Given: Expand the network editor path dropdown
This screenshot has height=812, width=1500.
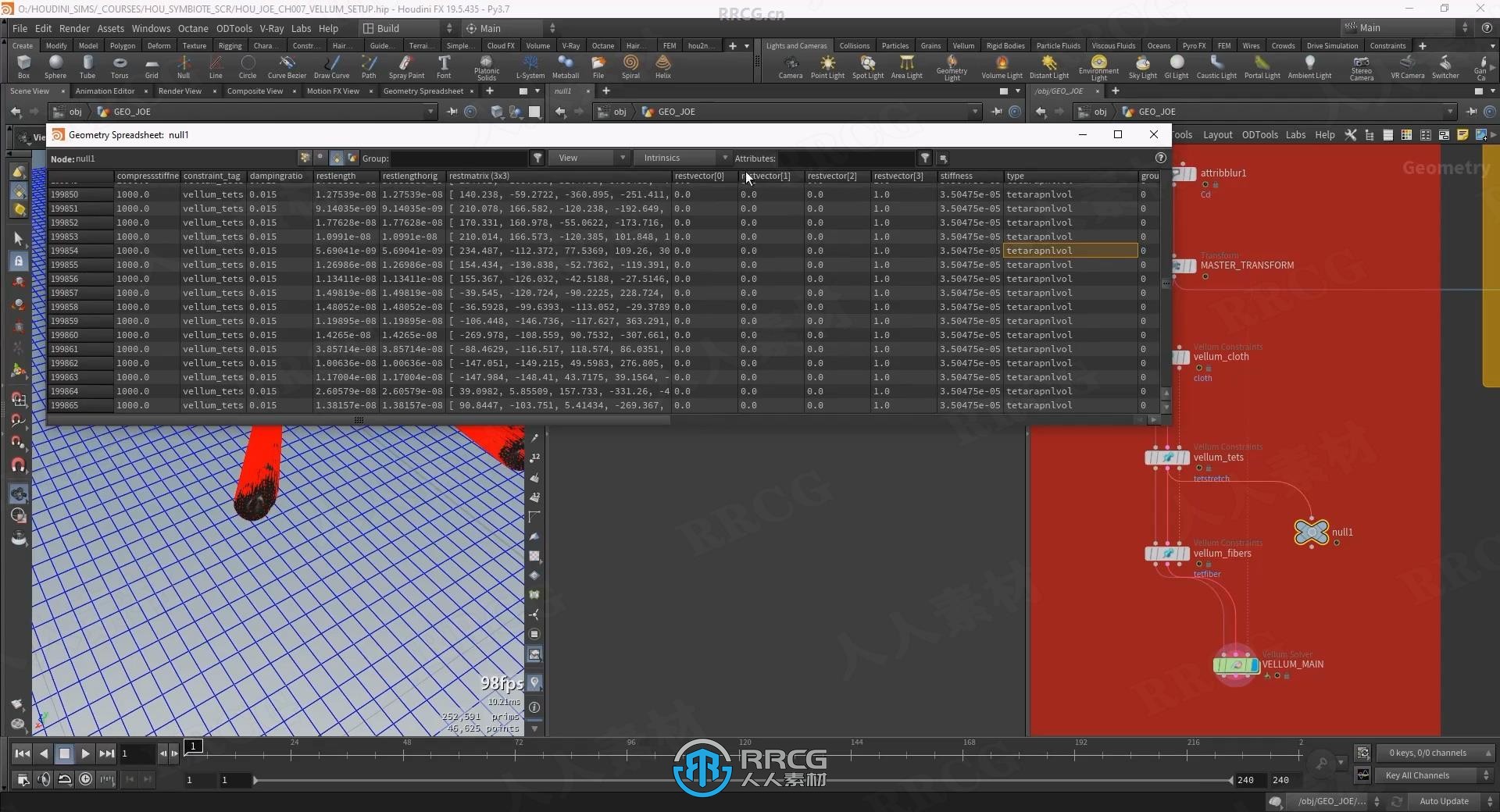Looking at the screenshot, I should point(1451,112).
